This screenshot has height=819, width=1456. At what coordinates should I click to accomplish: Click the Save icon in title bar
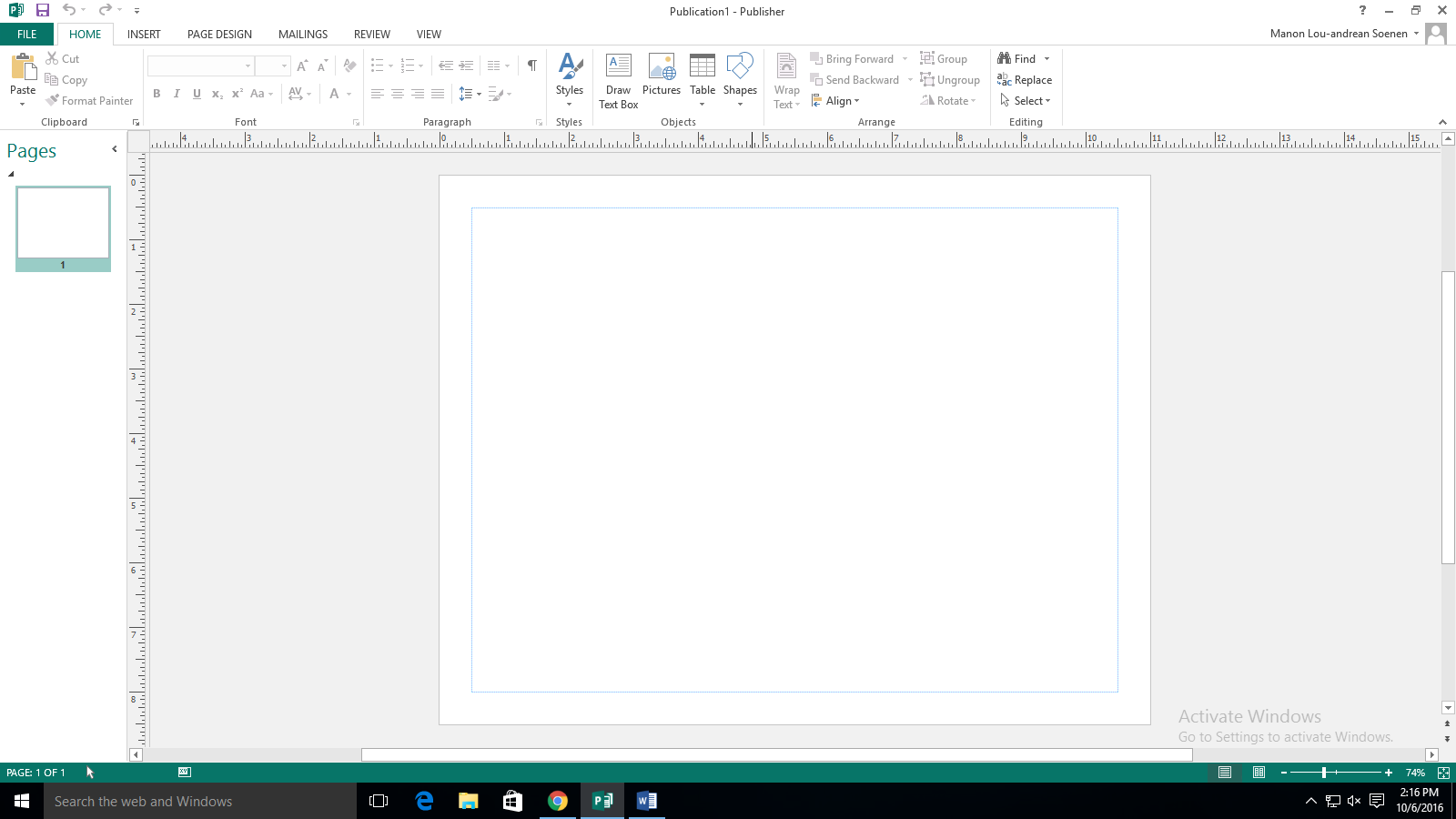click(x=43, y=10)
